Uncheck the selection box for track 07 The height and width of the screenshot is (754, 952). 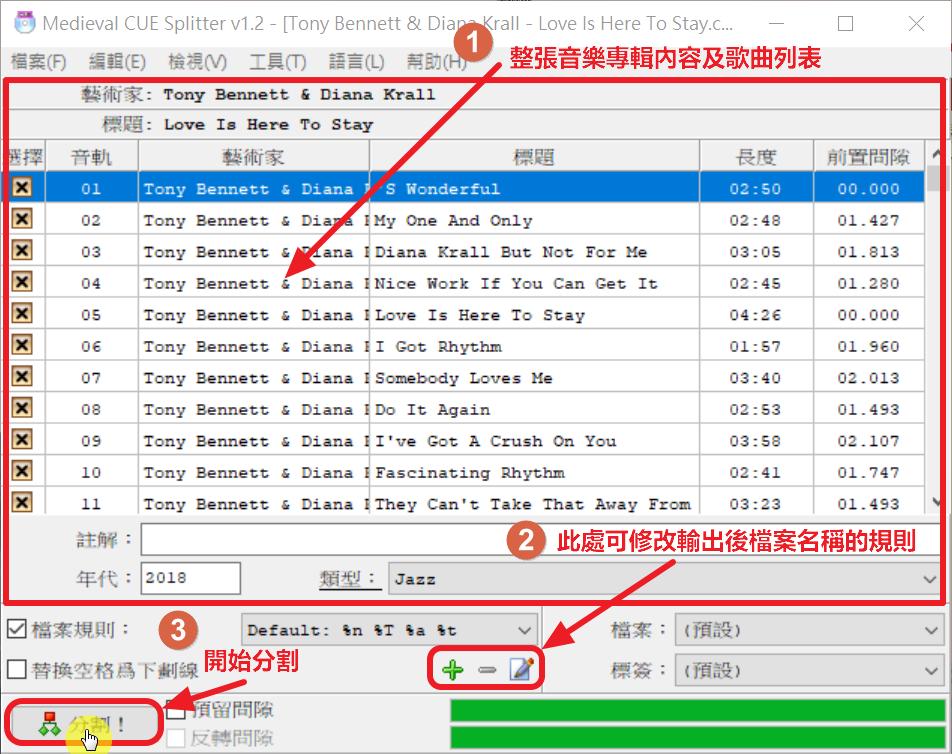click(x=22, y=376)
